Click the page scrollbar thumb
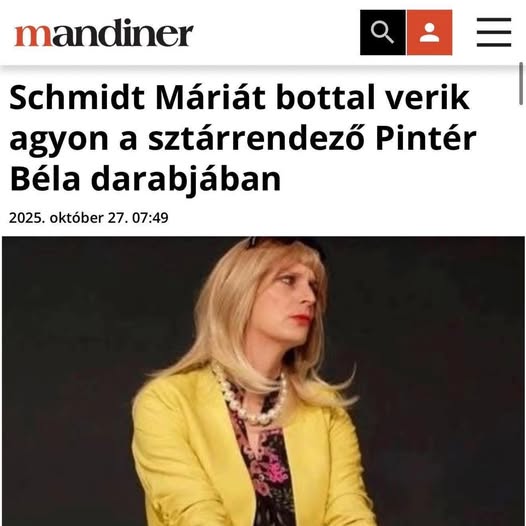 tap(521, 84)
